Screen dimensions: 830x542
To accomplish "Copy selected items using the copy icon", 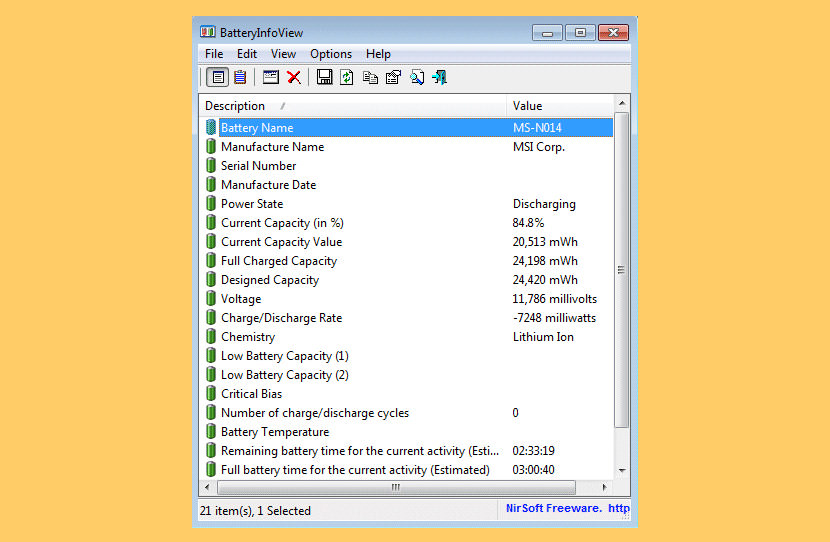I will [370, 77].
